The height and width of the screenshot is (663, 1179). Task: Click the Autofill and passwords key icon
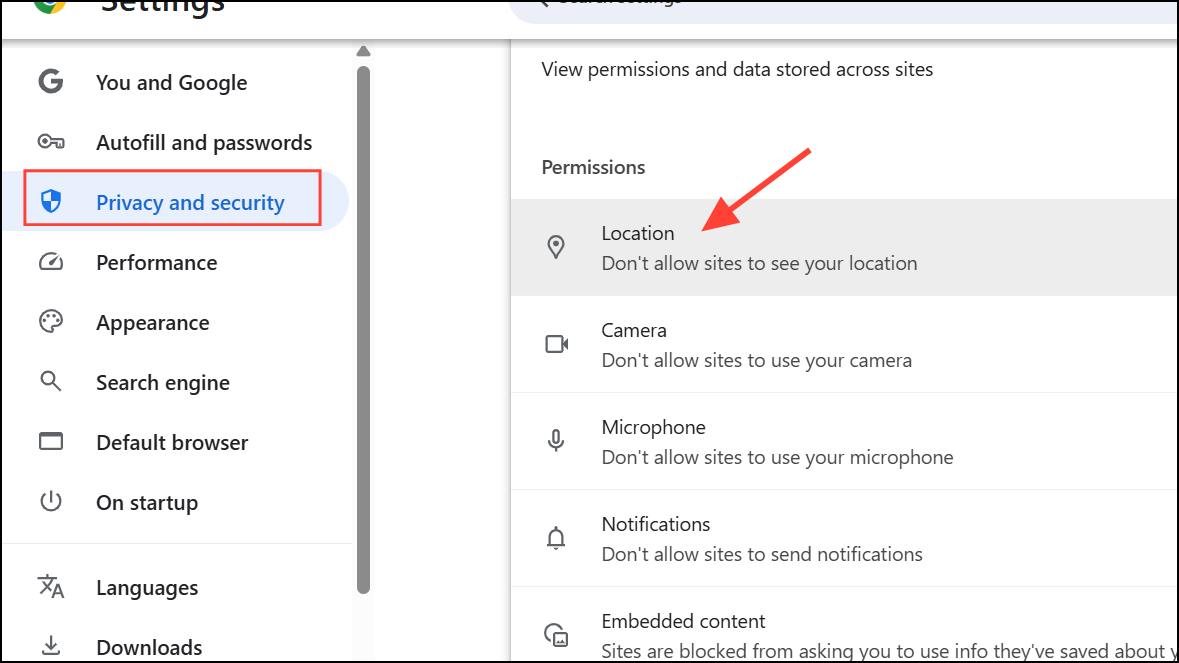coord(51,142)
